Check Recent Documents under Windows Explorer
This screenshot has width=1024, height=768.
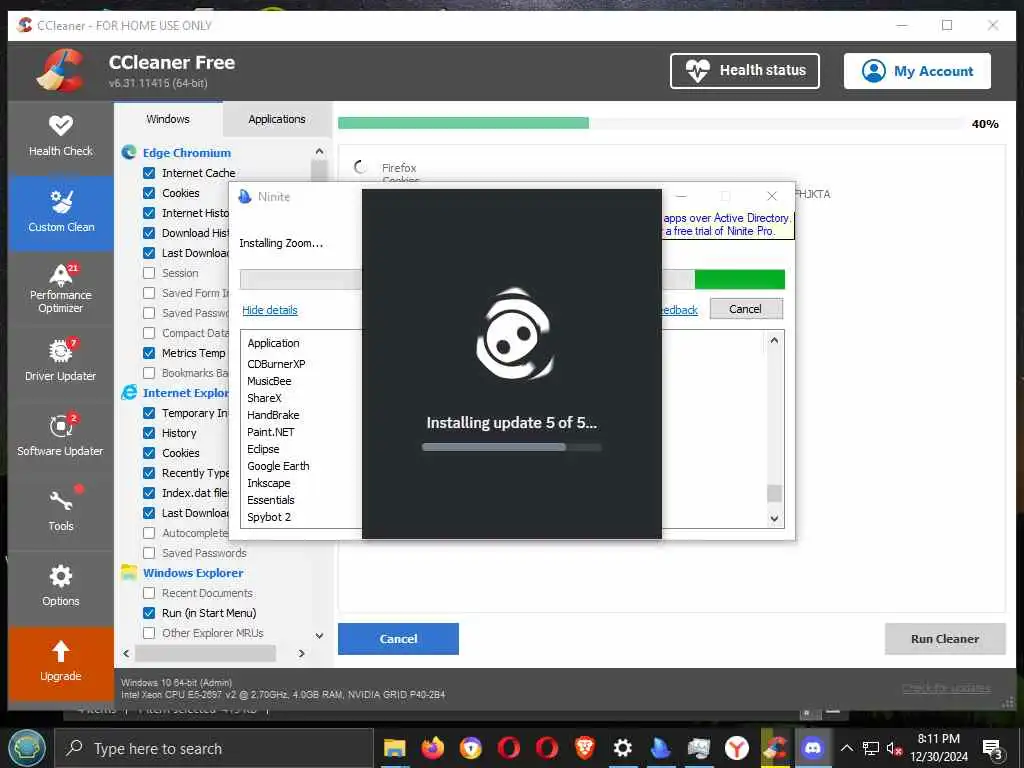click(x=149, y=593)
